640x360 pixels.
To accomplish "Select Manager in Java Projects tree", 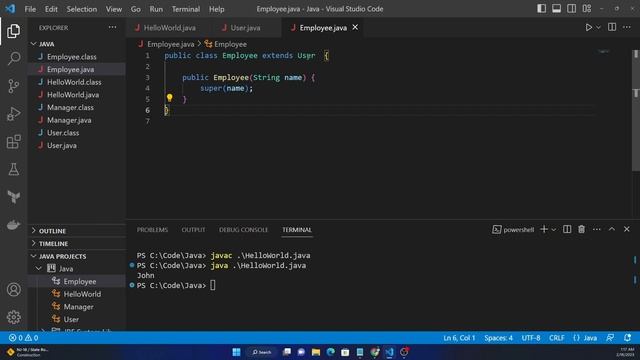I will pos(77,307).
